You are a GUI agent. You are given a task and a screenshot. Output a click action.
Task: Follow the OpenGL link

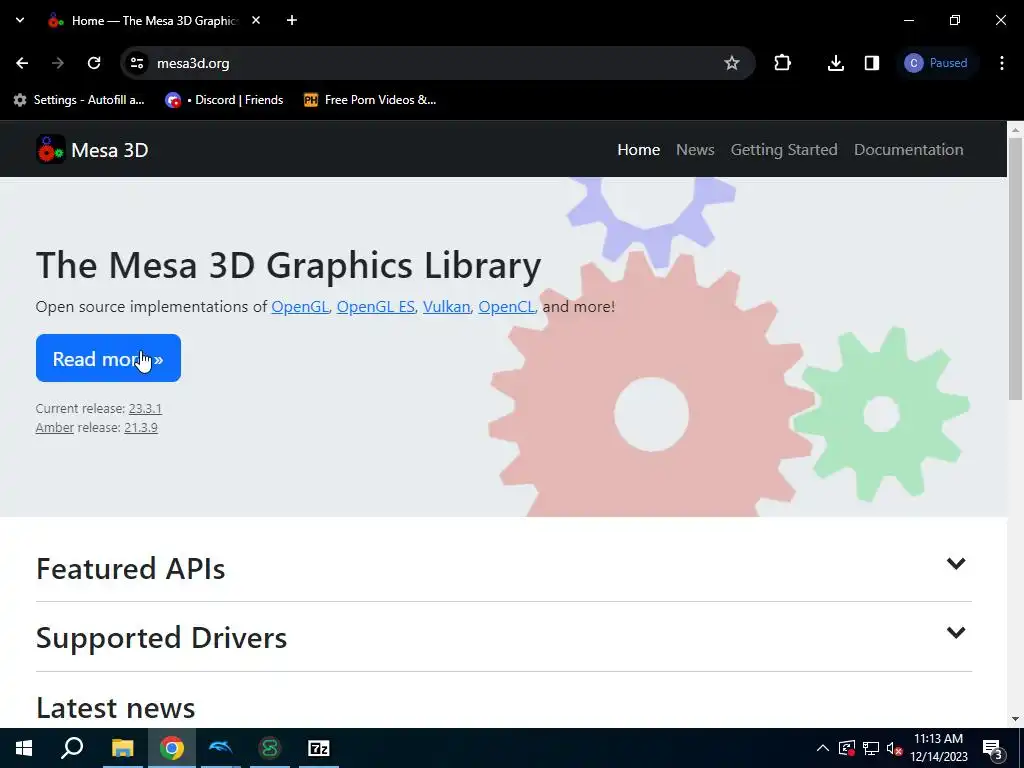pos(300,307)
